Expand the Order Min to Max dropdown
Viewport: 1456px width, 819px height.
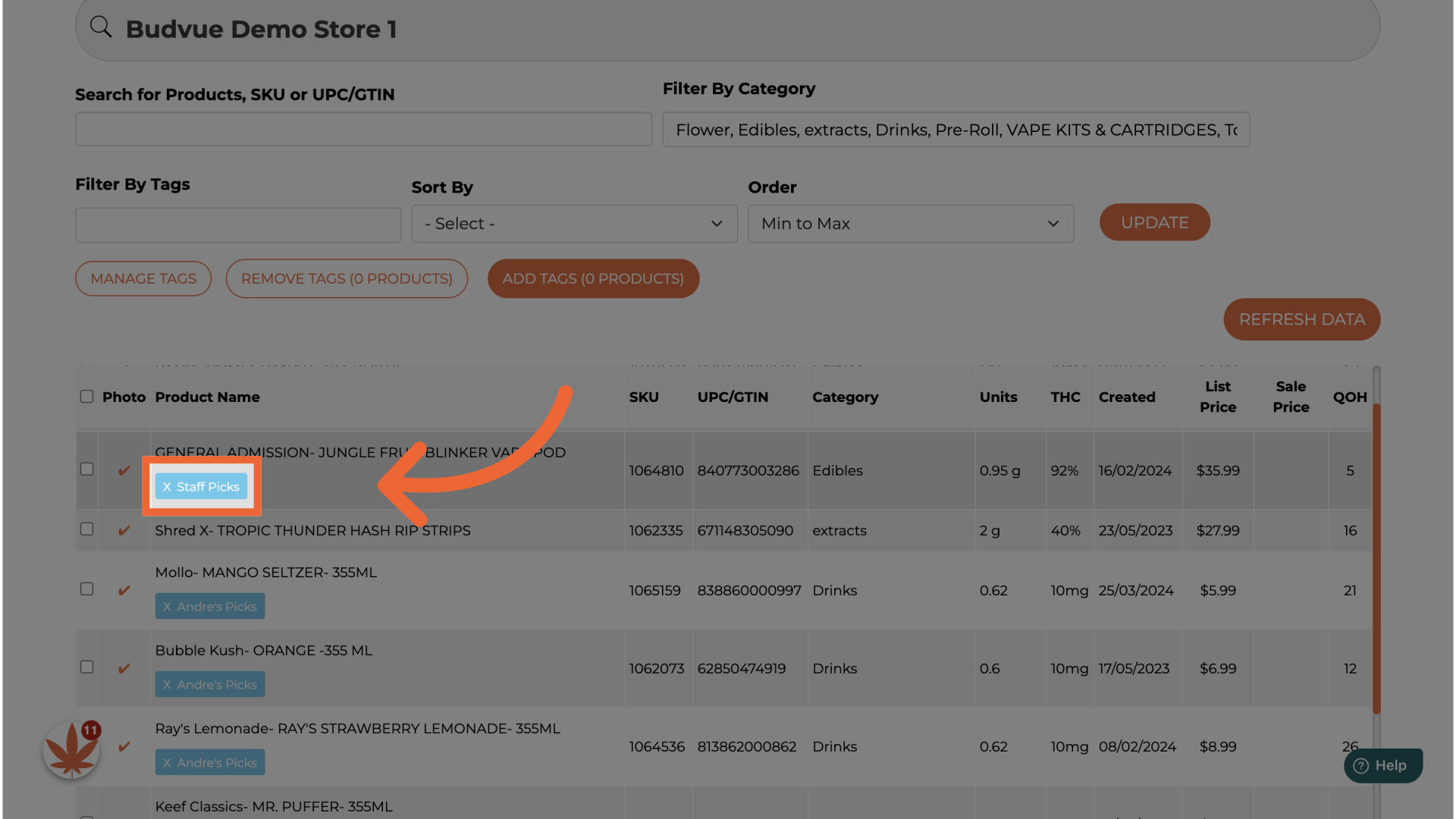(910, 224)
